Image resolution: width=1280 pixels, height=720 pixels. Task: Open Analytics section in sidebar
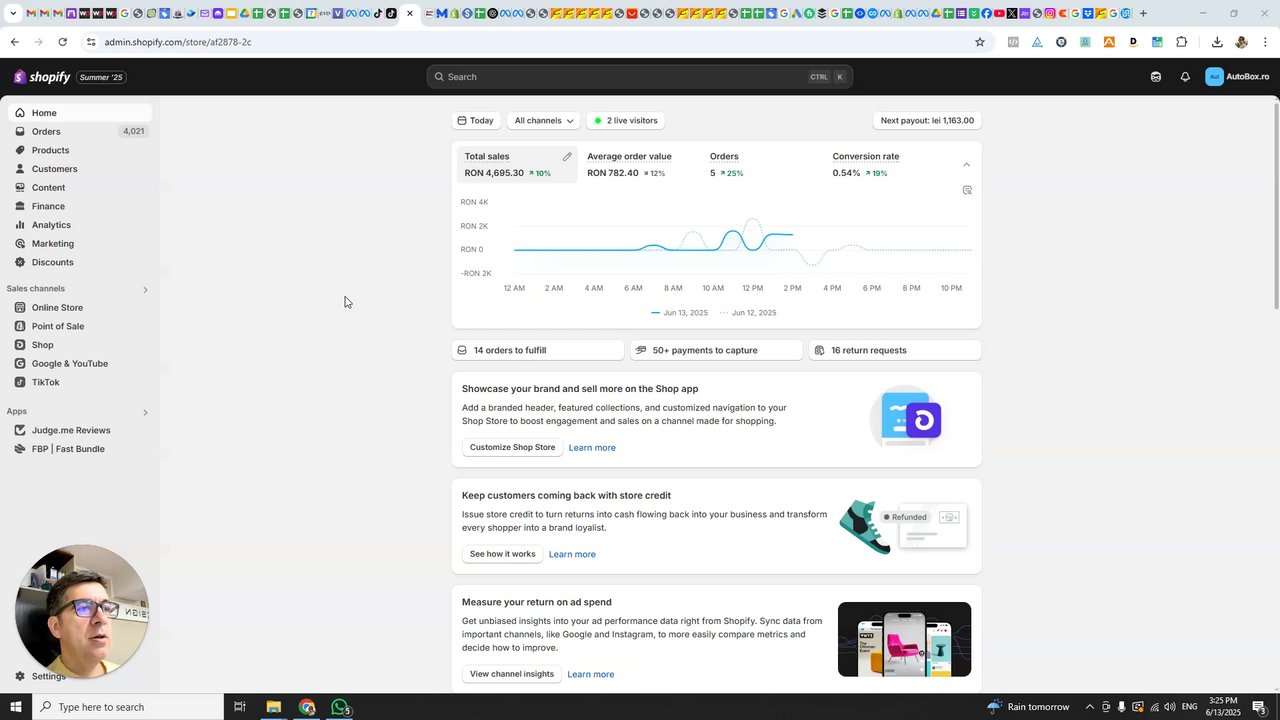pos(78,225)
